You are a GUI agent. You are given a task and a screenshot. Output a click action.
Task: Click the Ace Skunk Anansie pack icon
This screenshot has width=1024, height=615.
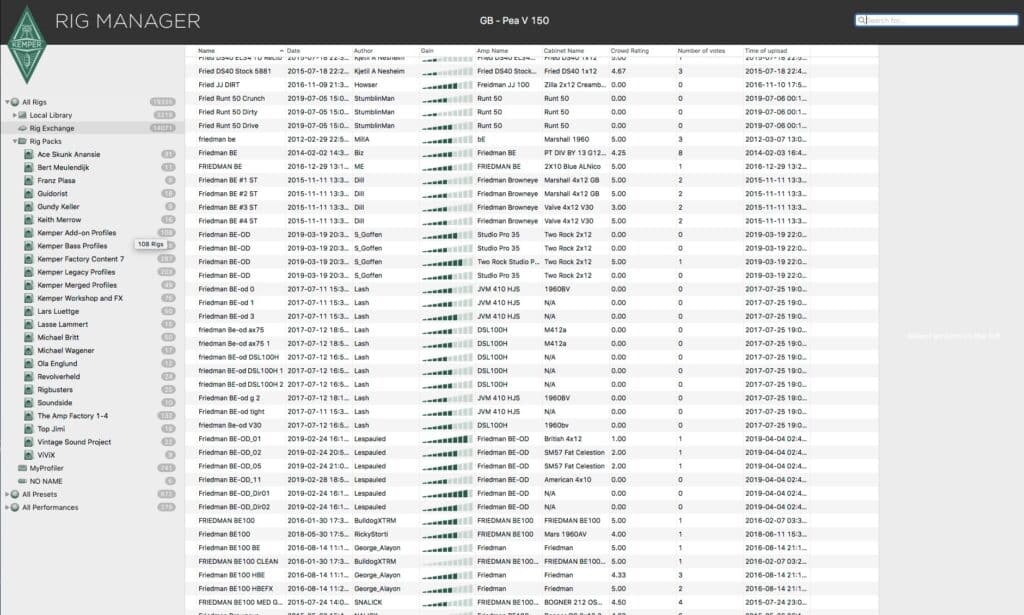[x=29, y=154]
